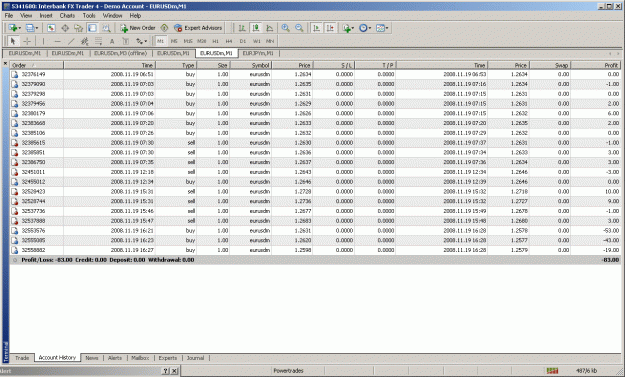Open the Tools menu
Screen dimensions: 625x377
(89, 16)
